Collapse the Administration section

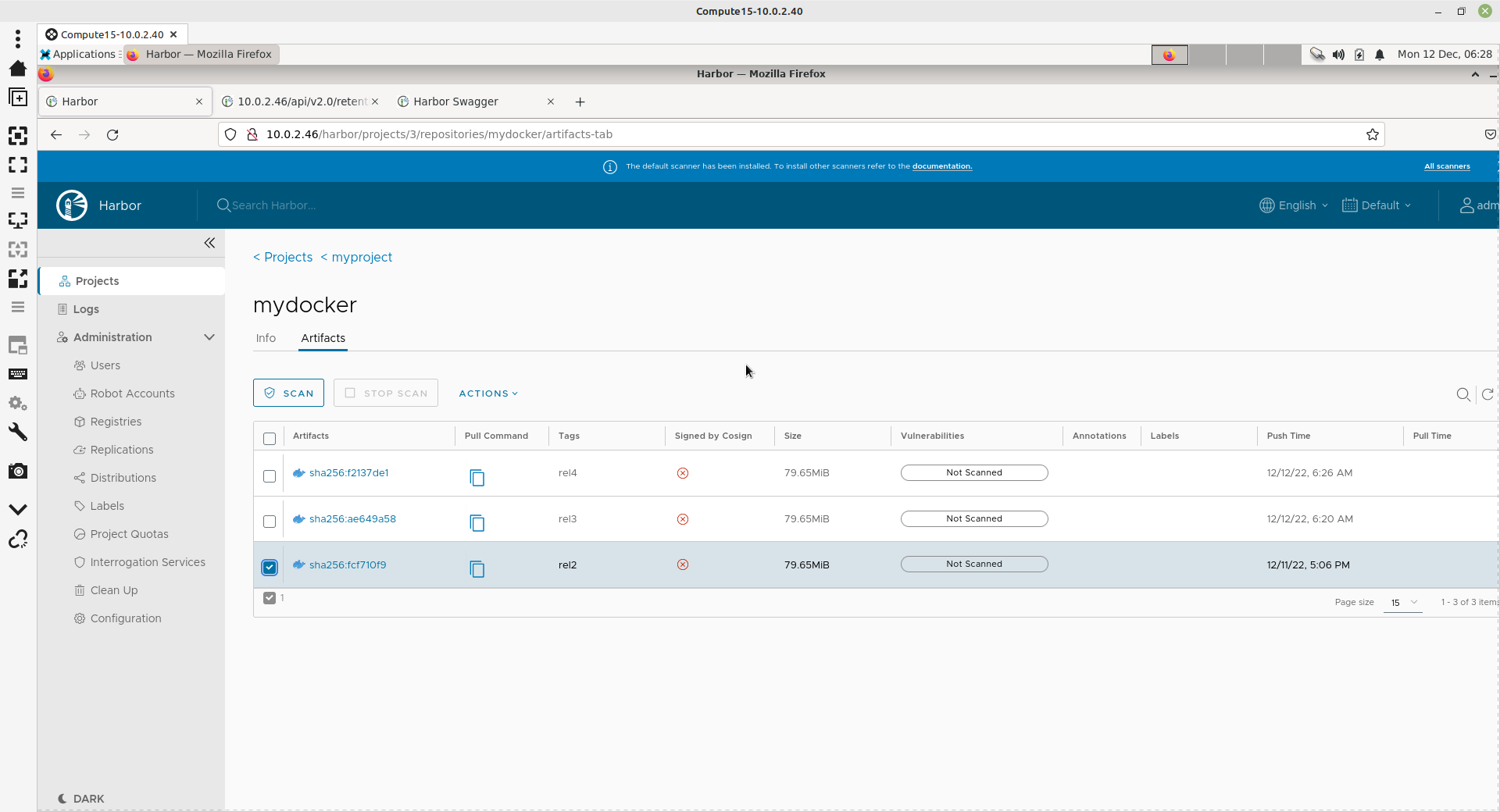coord(209,337)
